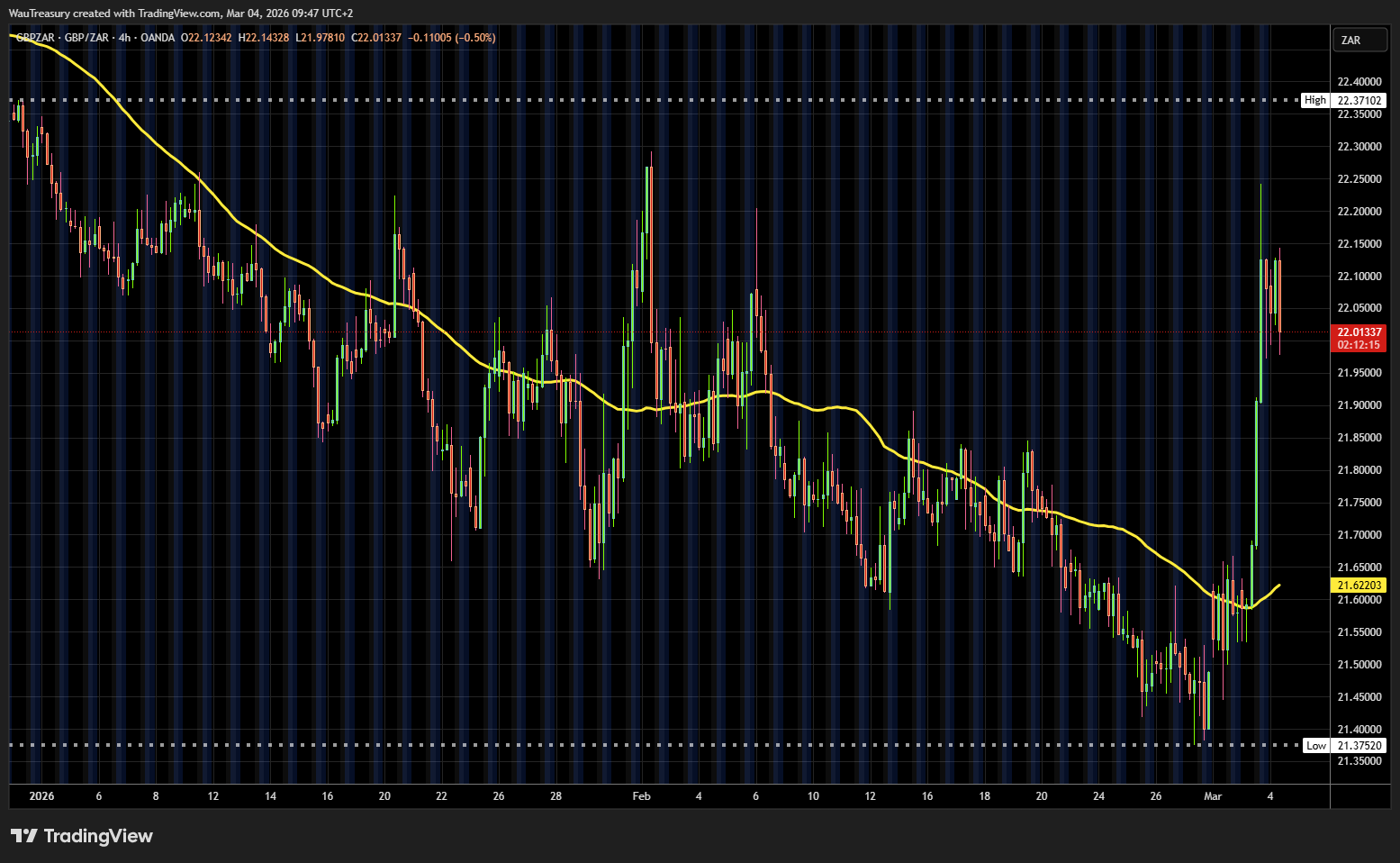Click the 21.55000 price axis label
Image resolution: width=1400 pixels, height=863 pixels.
point(1359,632)
